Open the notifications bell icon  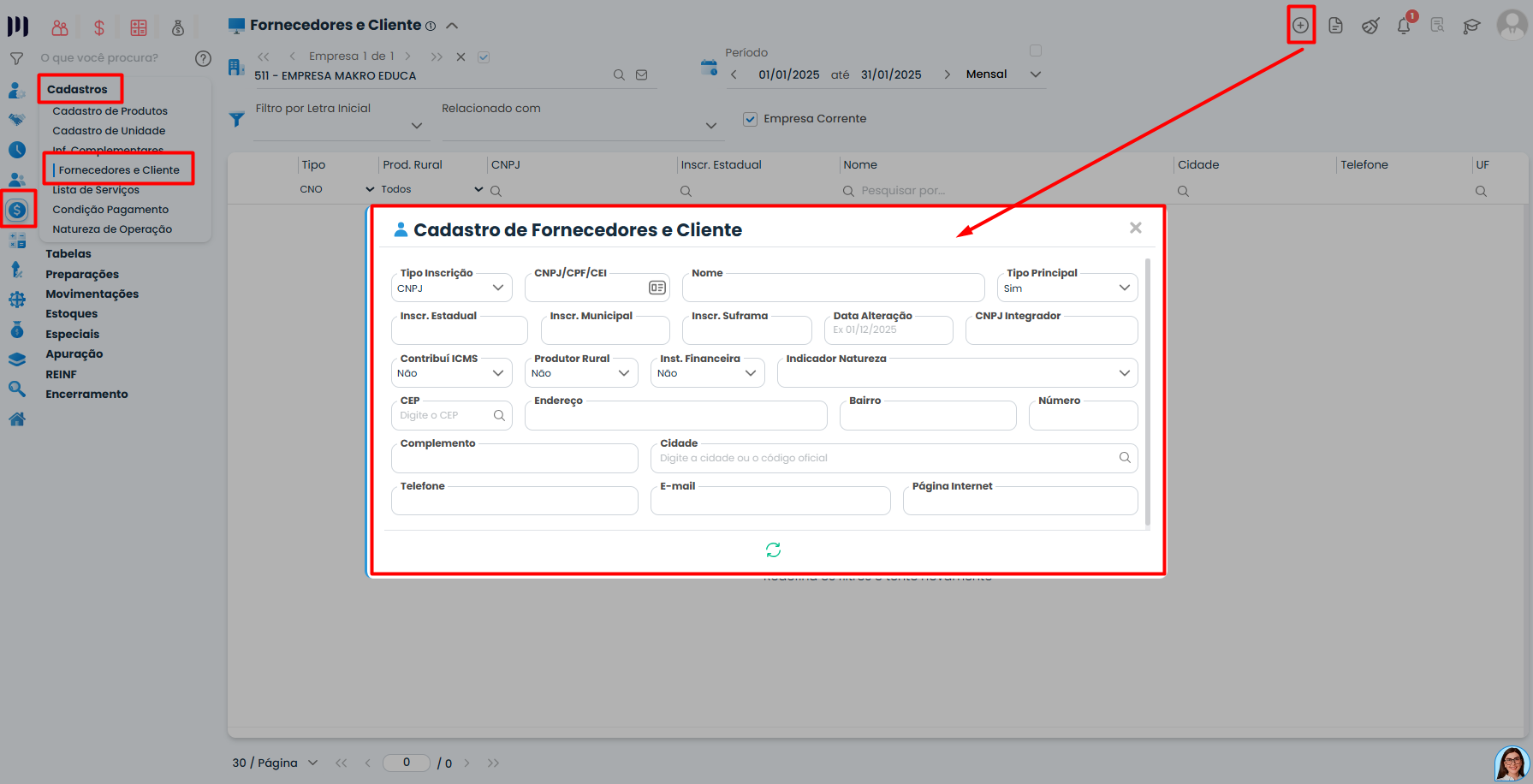1404,26
